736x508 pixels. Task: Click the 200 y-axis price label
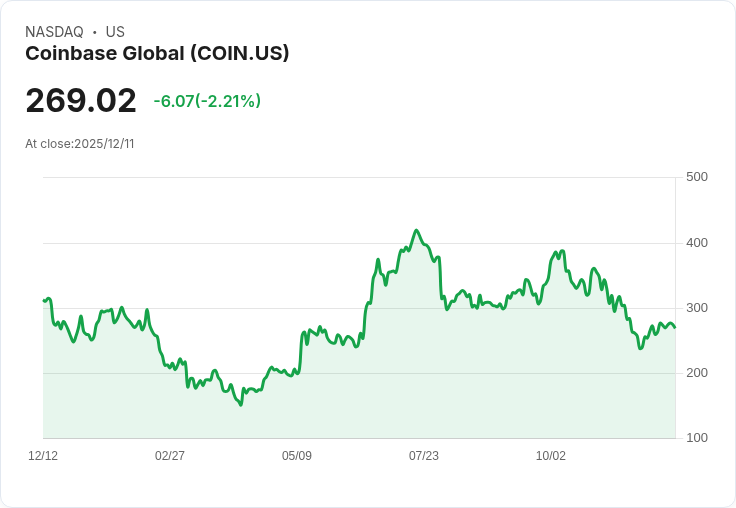click(x=697, y=373)
